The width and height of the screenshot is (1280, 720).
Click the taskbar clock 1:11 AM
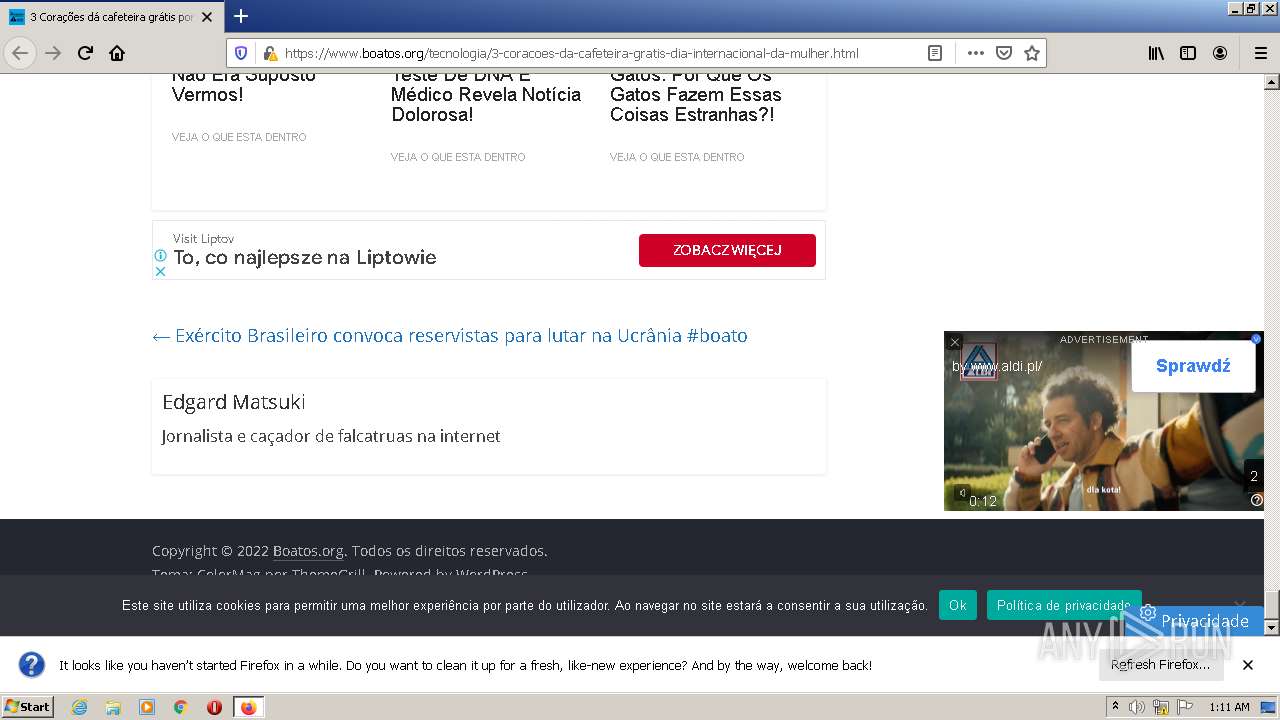click(x=1229, y=707)
